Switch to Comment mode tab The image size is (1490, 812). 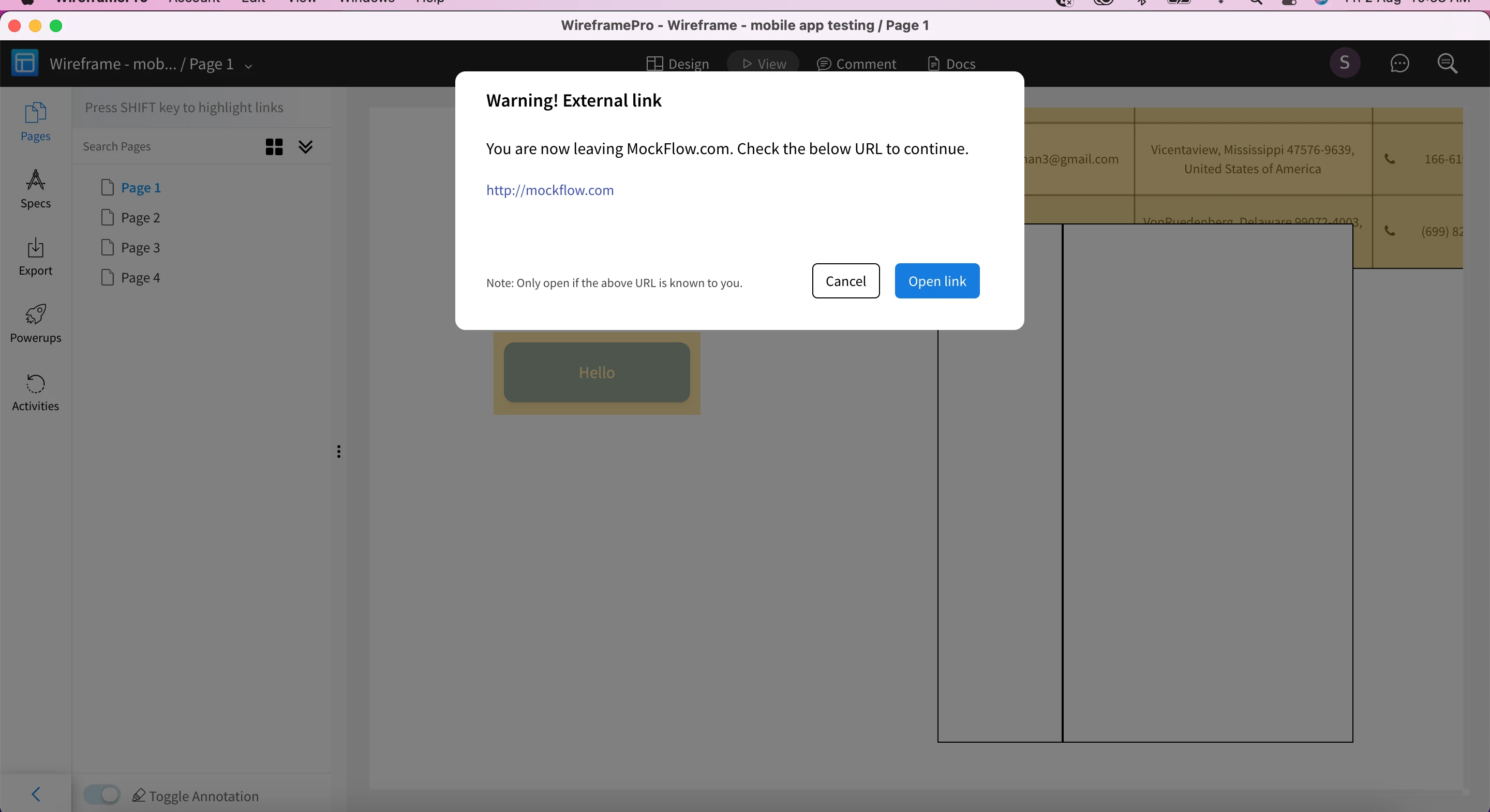click(x=856, y=64)
